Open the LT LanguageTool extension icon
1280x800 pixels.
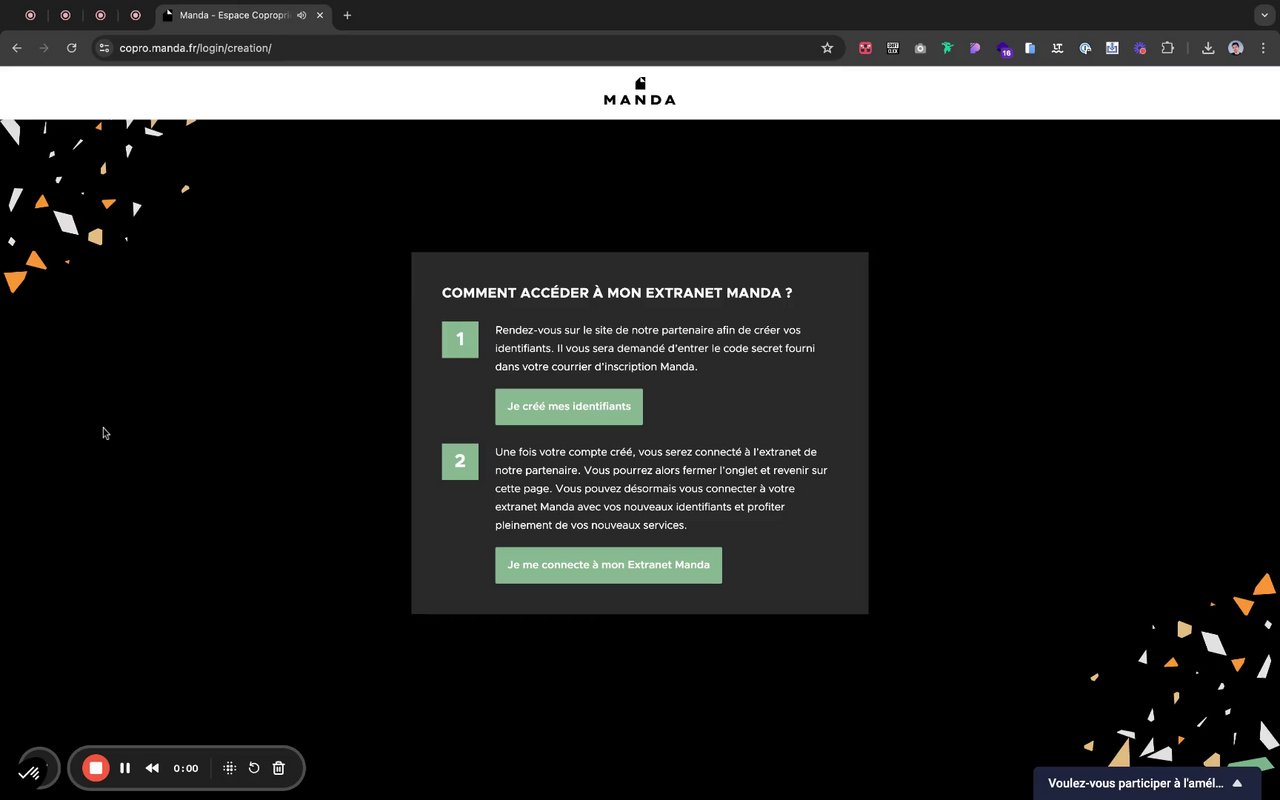tap(1057, 48)
